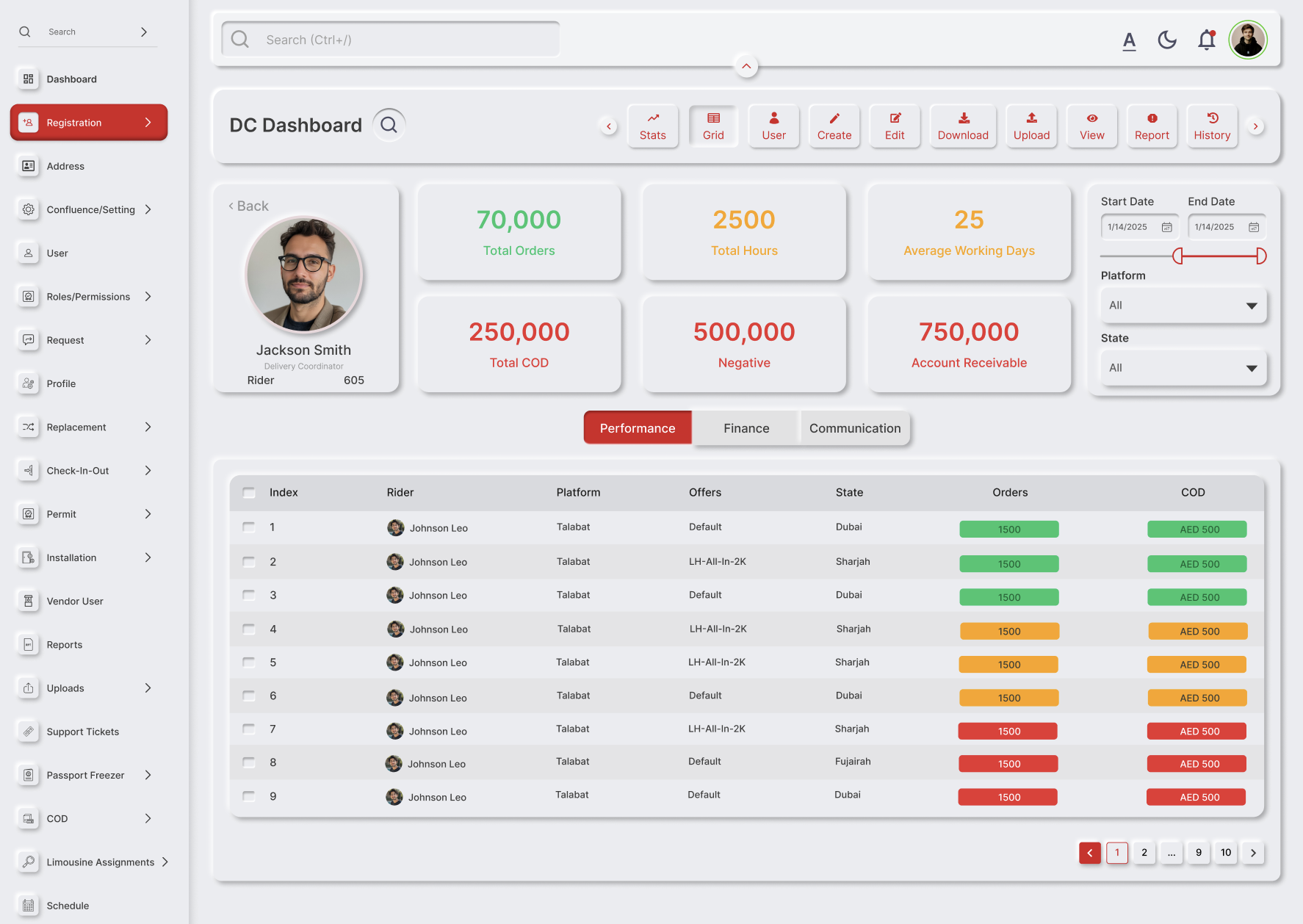Open Start Date calendar icon

(x=1166, y=227)
